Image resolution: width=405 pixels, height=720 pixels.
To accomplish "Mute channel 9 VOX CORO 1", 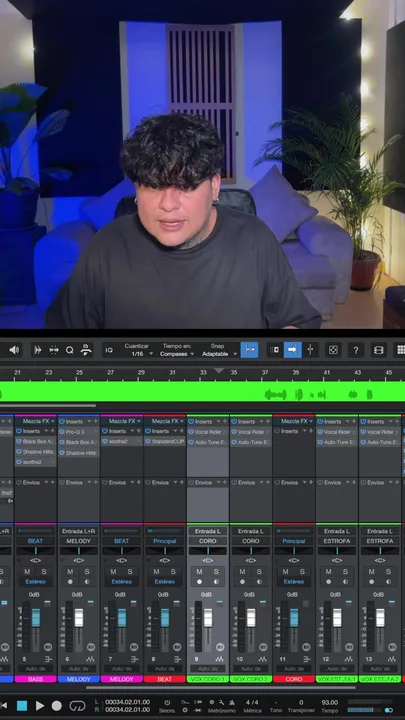I will (x=199, y=572).
